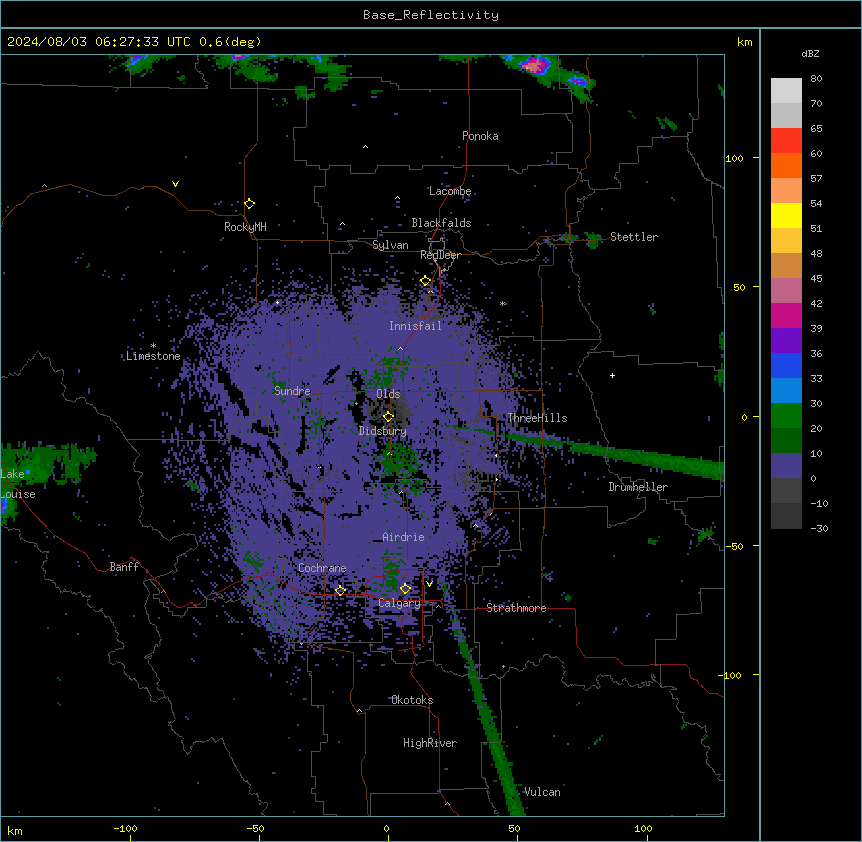862x842 pixels.
Task: Click the Ponoka city label
Action: click(480, 136)
